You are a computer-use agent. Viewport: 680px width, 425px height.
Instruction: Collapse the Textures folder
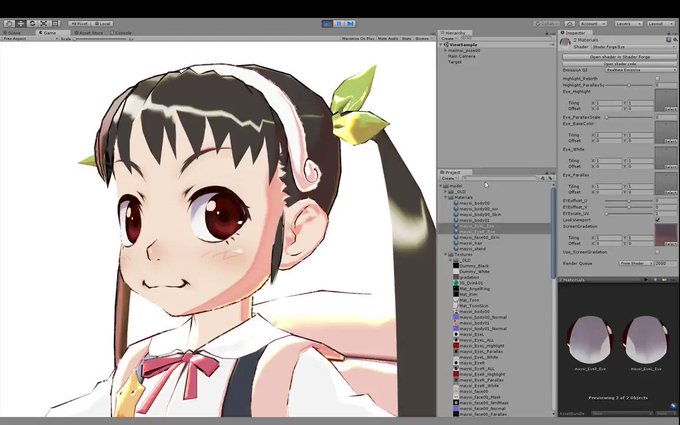pyautogui.click(x=445, y=255)
